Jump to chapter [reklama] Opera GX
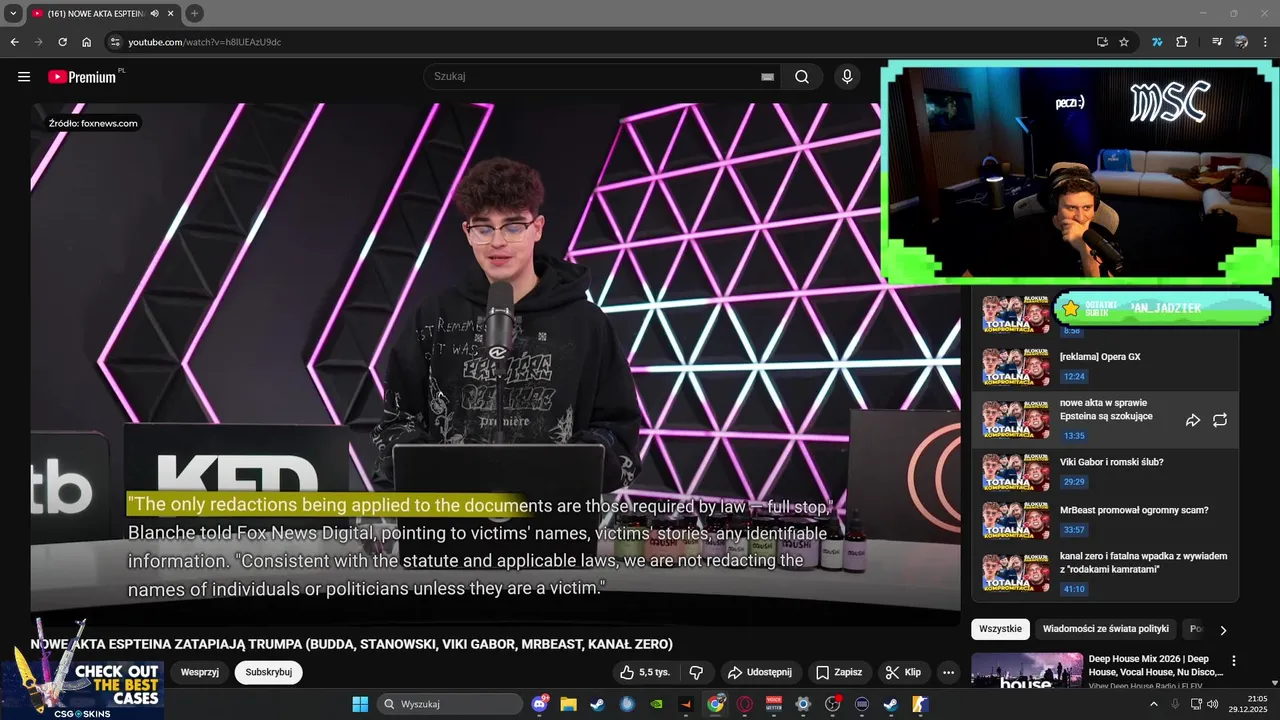1280x720 pixels. click(x=1105, y=367)
